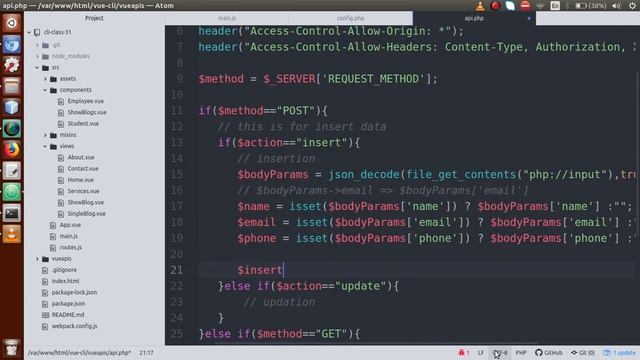
Task: Expand the node_modules folder
Action: point(38,56)
